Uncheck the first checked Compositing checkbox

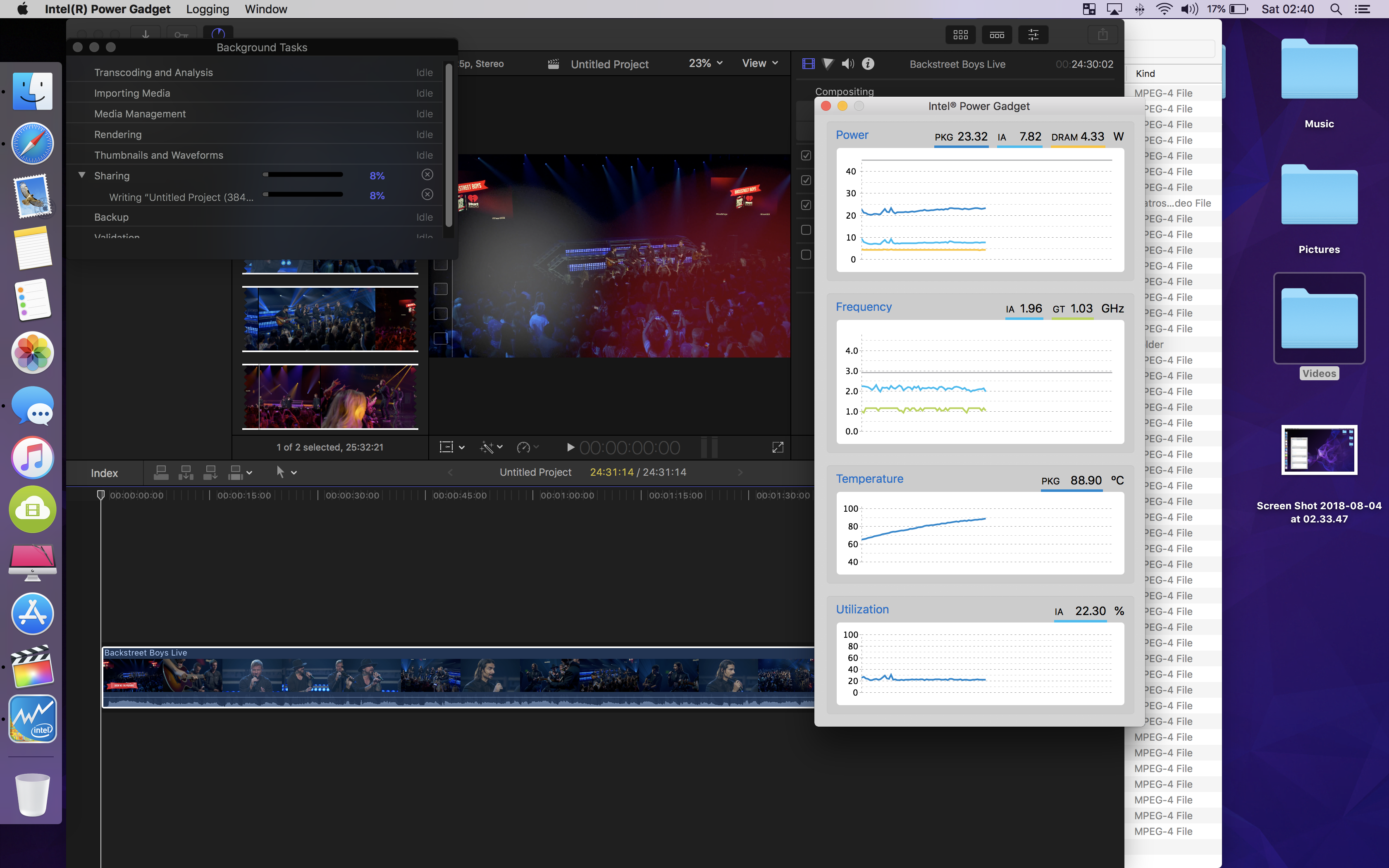pos(806,155)
